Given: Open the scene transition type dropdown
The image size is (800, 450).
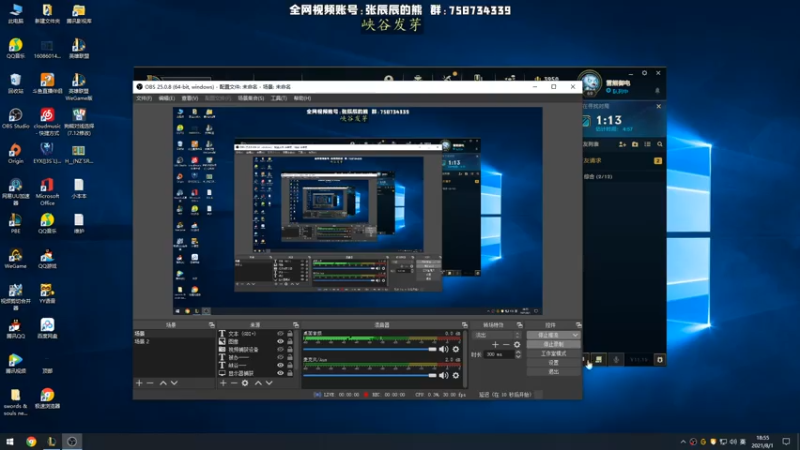Looking at the screenshot, I should pos(497,335).
